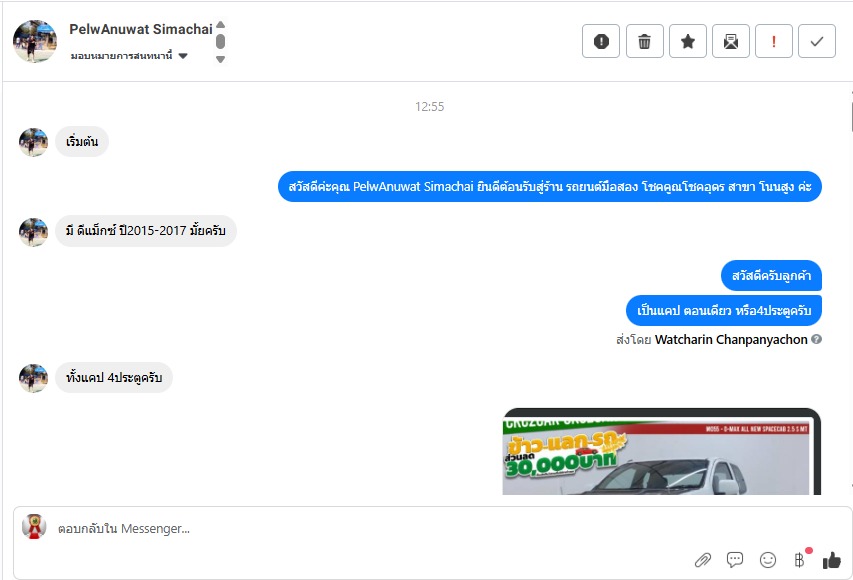Viewport: 853px width, 580px height.
Task: Click scroll down arrow beside name
Action: pos(220,59)
